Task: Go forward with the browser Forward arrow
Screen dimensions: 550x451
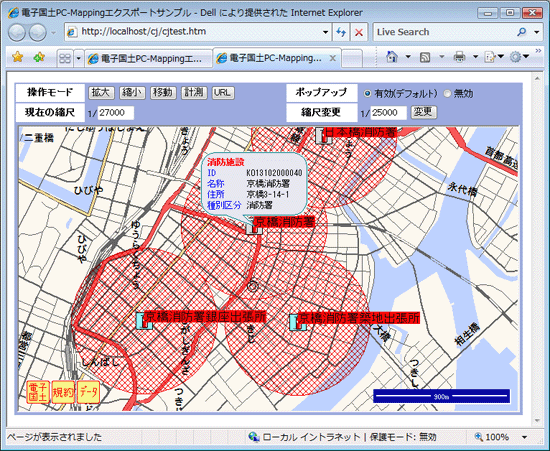Action: [38, 32]
